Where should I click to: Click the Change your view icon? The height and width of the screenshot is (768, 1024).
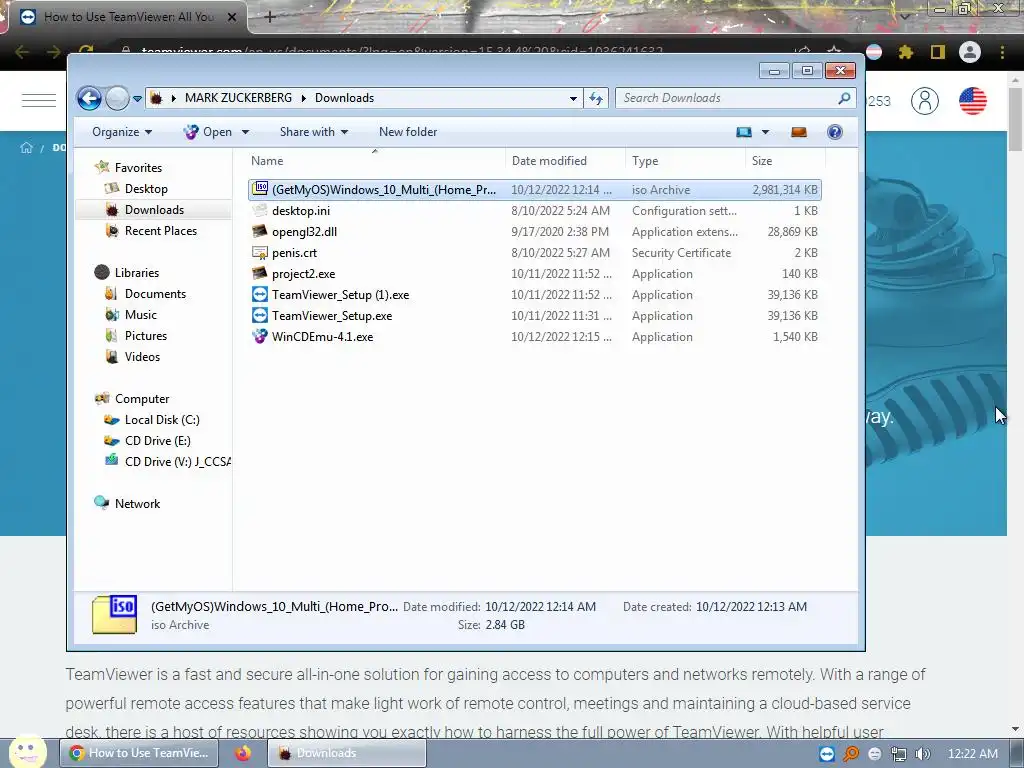click(x=744, y=132)
